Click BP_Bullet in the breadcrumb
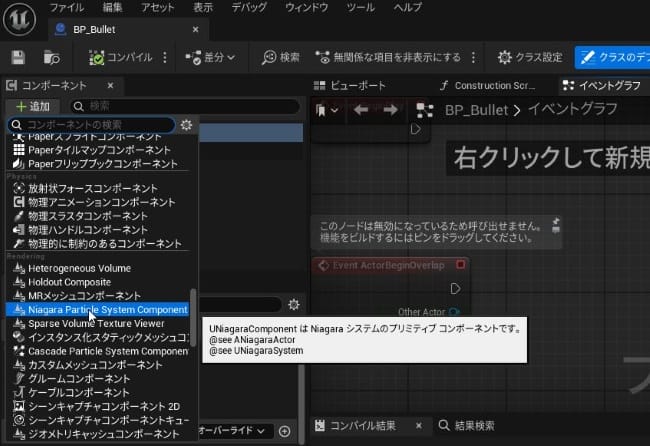This screenshot has width=650, height=446. 476,110
